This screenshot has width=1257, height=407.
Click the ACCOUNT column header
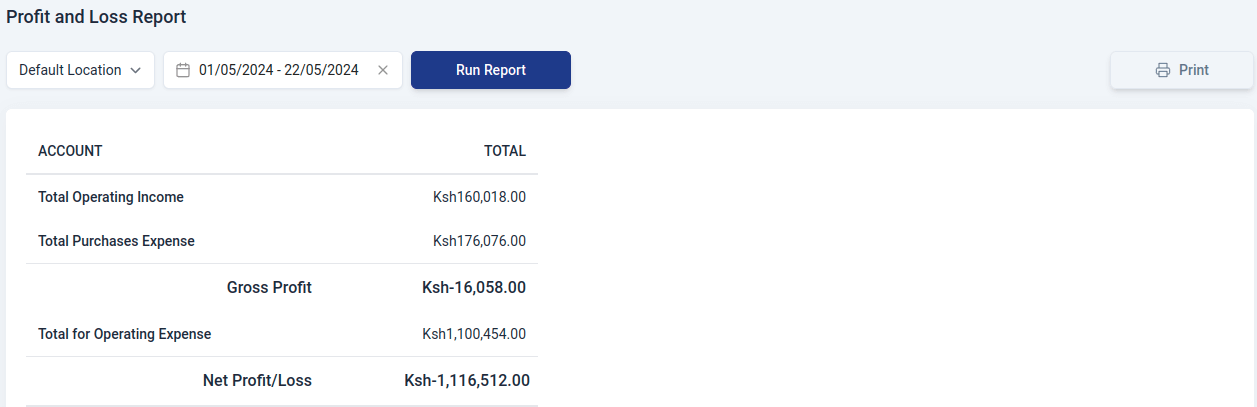coord(70,151)
